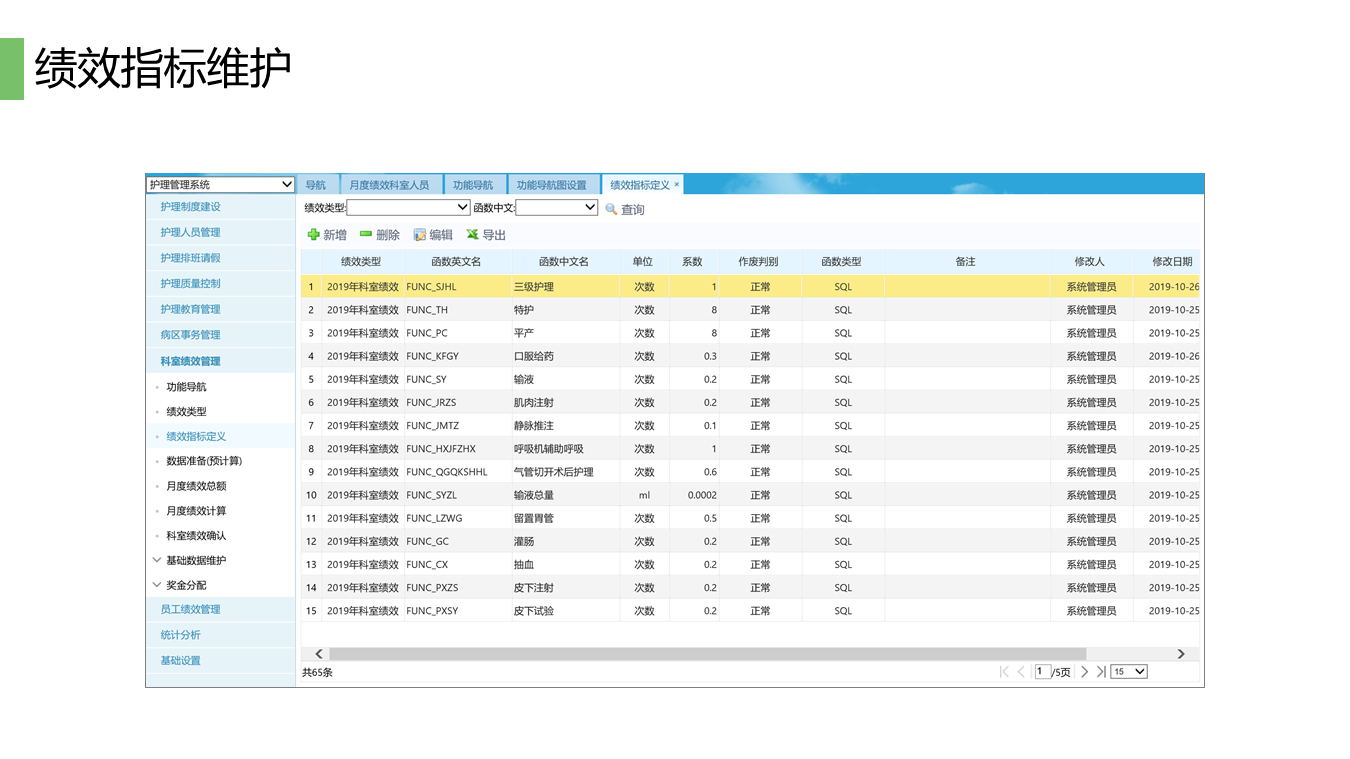Click the green plus 新增 icon
Screen dimensions: 1350x759
coord(313,235)
